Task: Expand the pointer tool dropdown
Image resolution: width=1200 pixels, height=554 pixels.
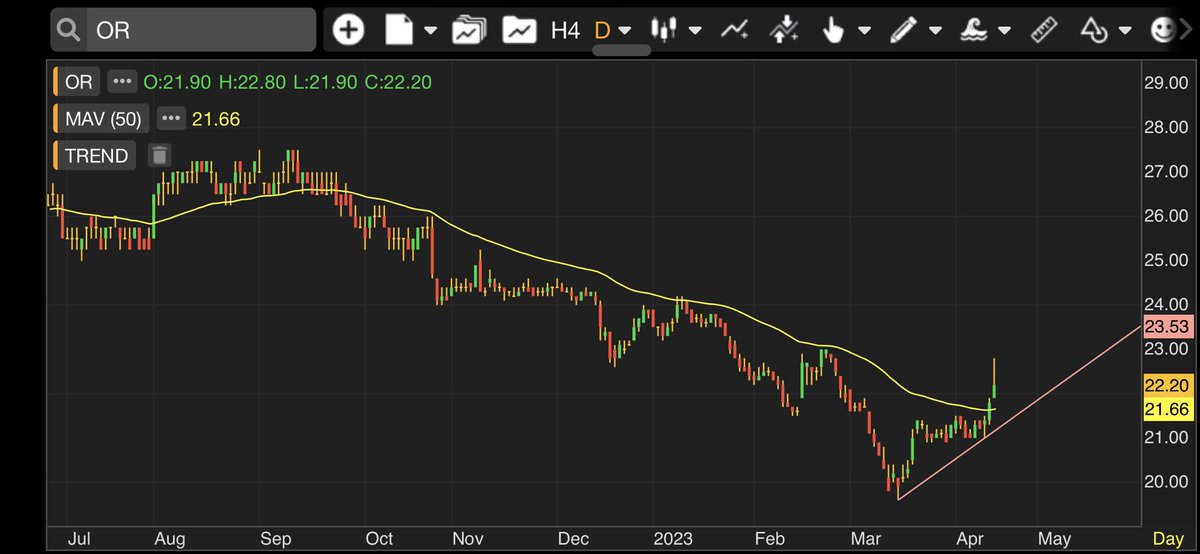Action: click(x=864, y=30)
